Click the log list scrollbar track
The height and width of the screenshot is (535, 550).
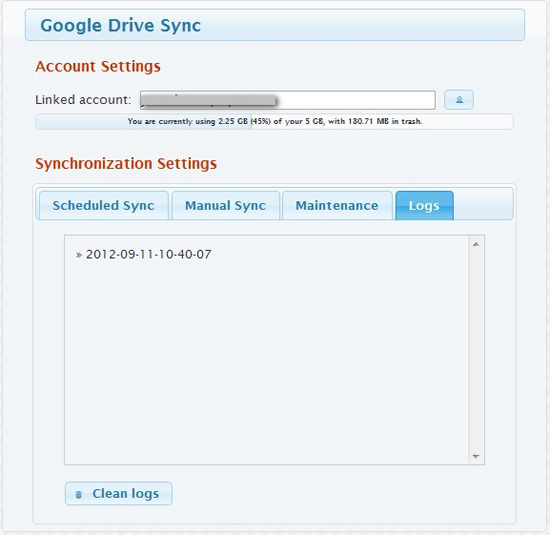[476, 350]
